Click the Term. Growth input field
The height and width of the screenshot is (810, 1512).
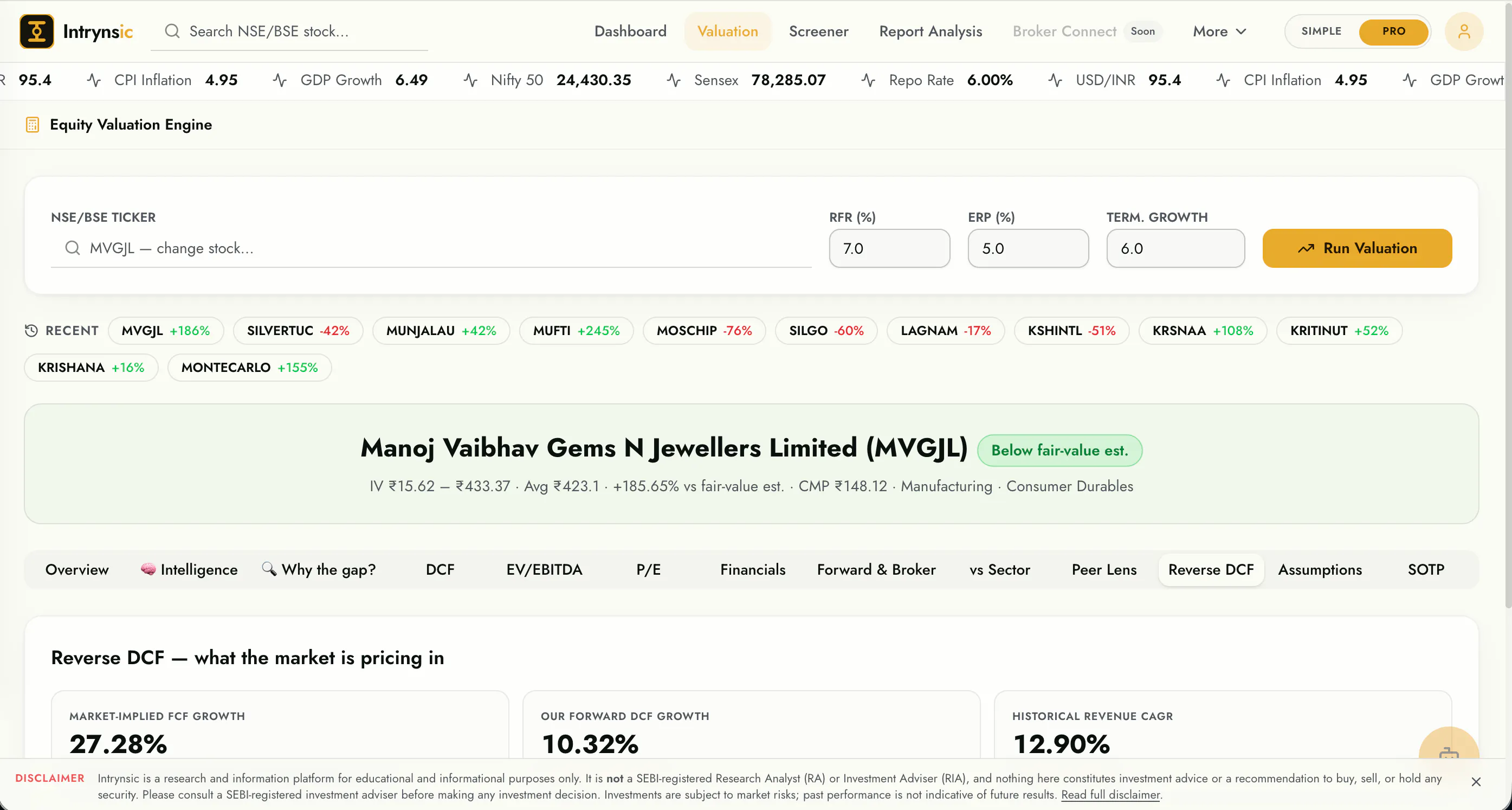[1175, 248]
